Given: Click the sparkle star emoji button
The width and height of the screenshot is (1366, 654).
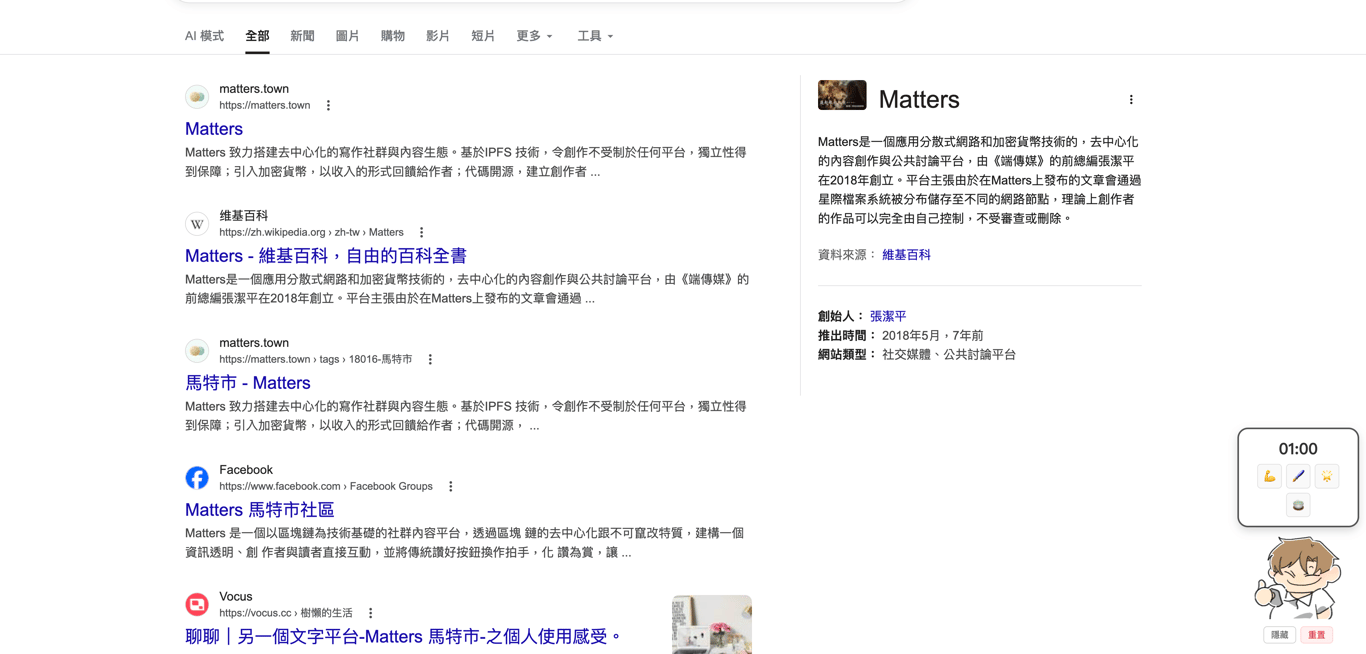Looking at the screenshot, I should pos(1327,476).
